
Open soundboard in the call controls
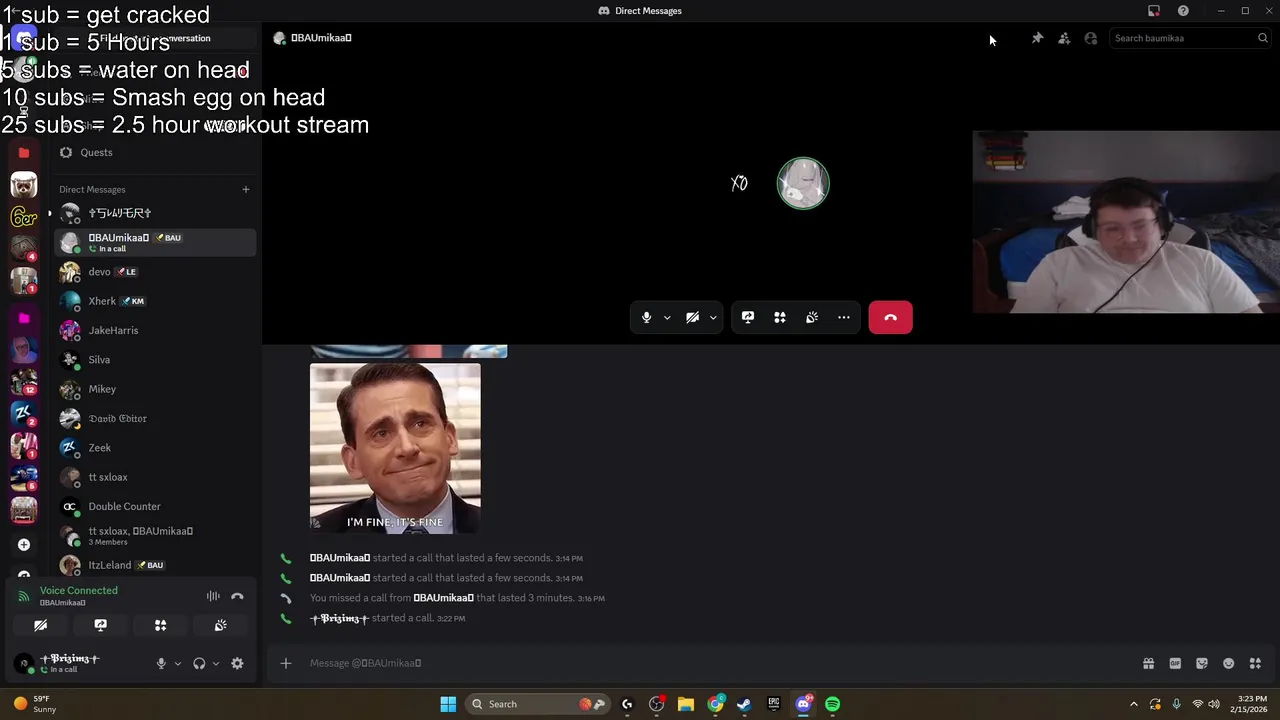[812, 317]
